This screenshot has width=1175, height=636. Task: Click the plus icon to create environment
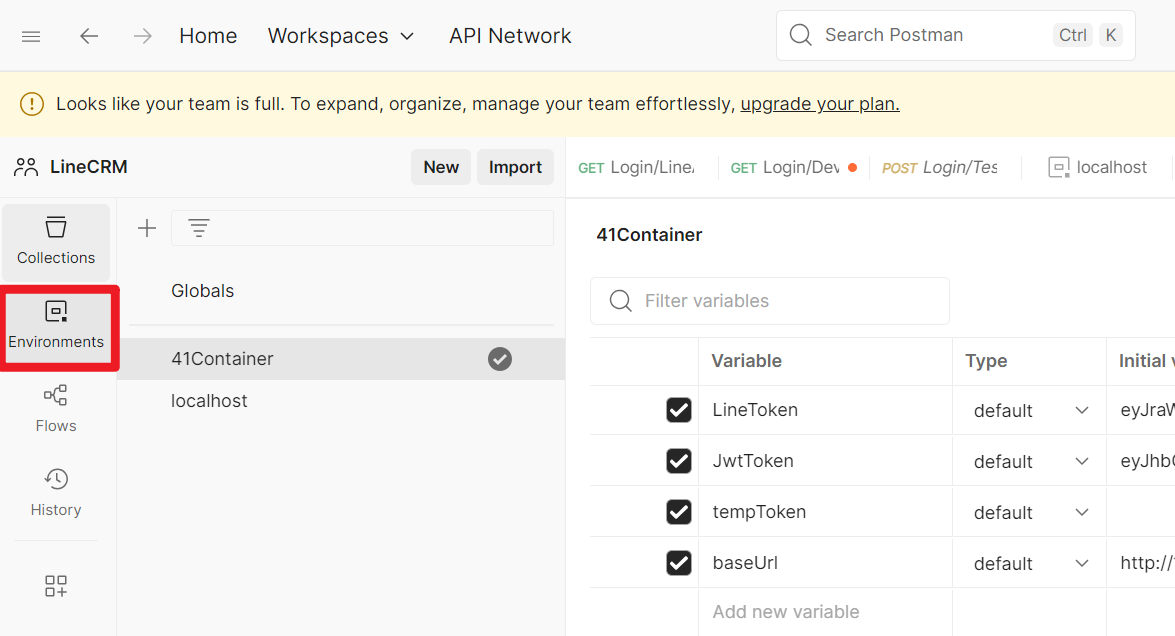(x=147, y=228)
